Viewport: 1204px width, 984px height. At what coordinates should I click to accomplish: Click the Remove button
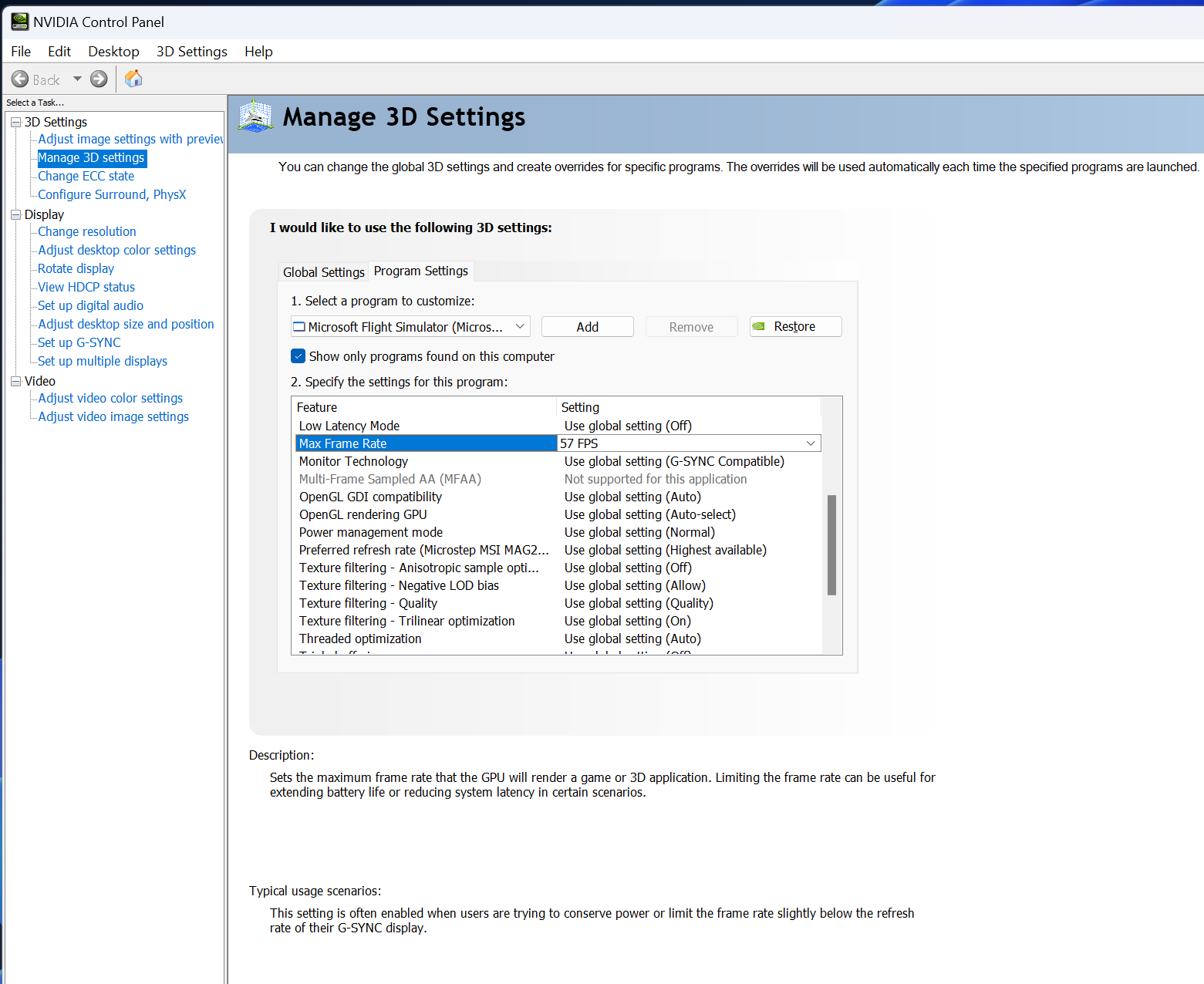(692, 327)
